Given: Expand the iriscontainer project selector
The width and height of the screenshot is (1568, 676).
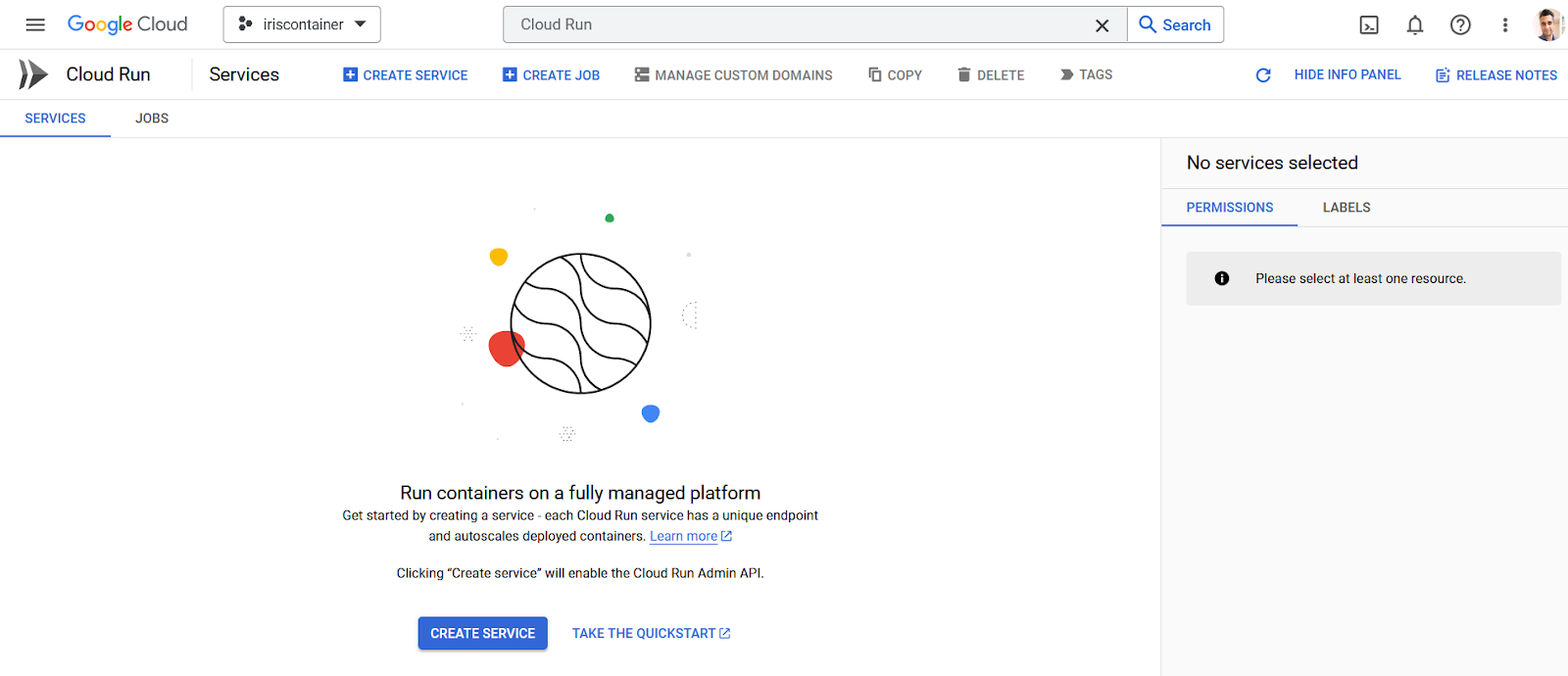Looking at the screenshot, I should pos(302,24).
